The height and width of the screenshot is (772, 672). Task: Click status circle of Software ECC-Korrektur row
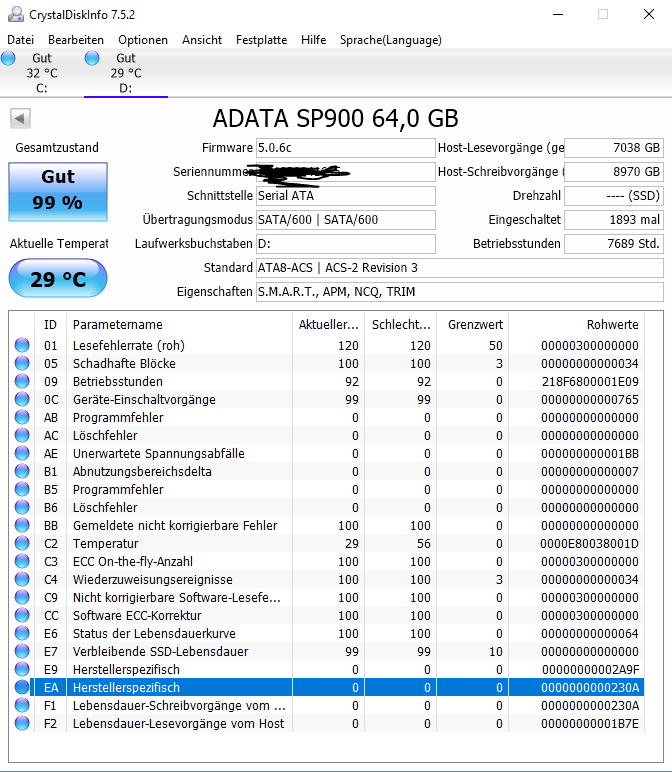tap(22, 615)
